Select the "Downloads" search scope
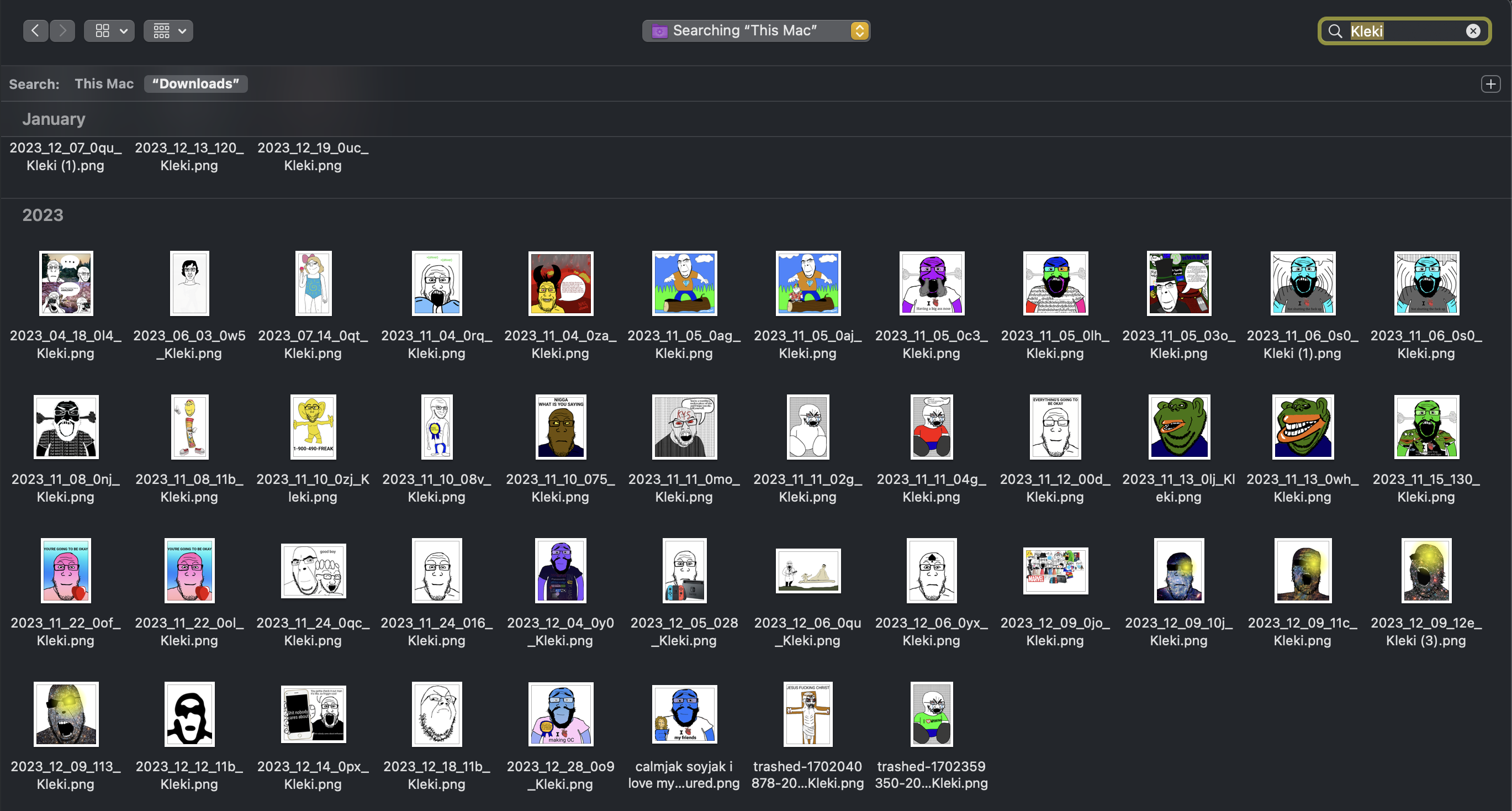Screen dimensions: 1512x811 tap(195, 84)
